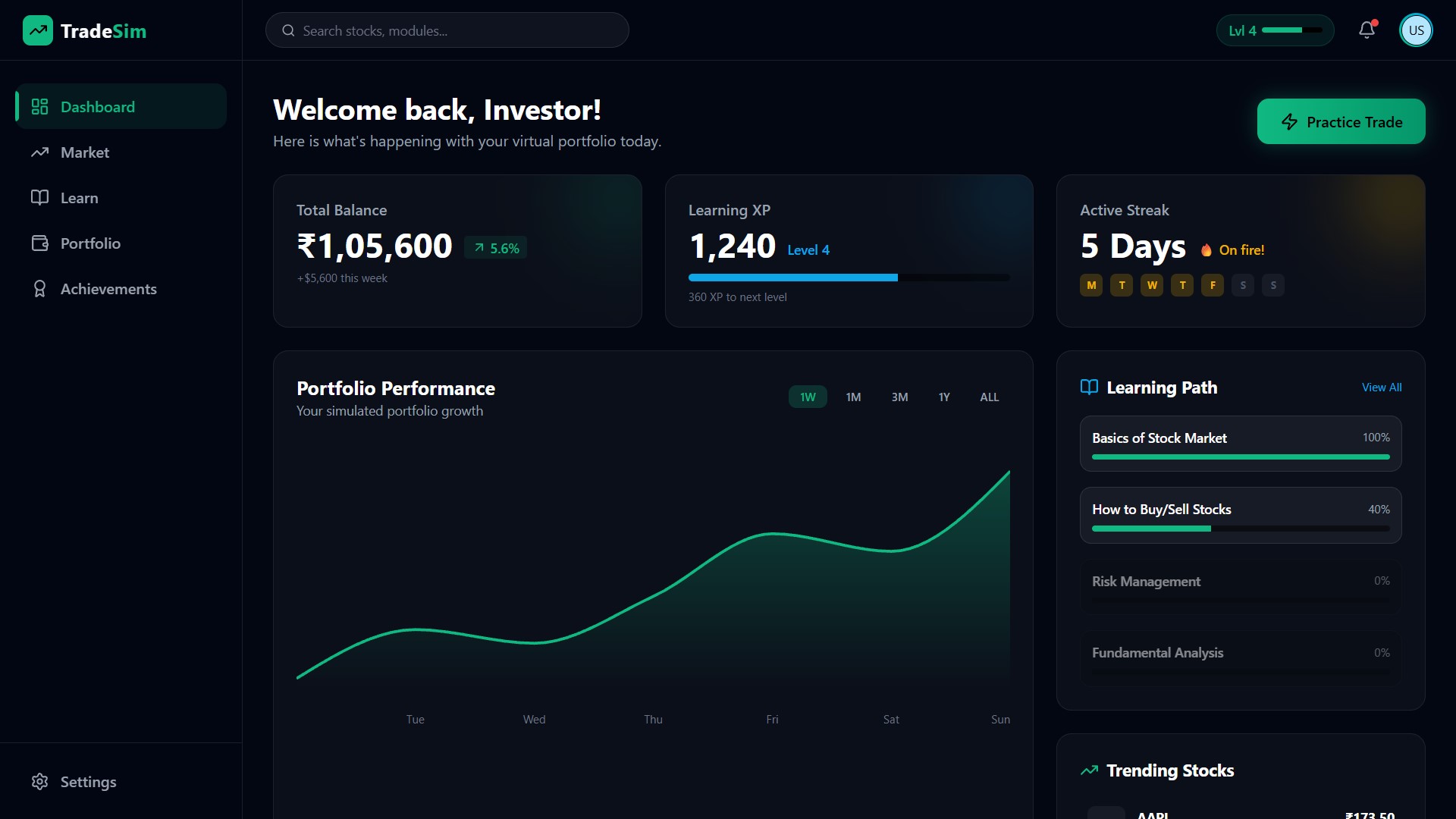Switch chart range to 1Y
The image size is (1456, 819).
click(x=944, y=397)
